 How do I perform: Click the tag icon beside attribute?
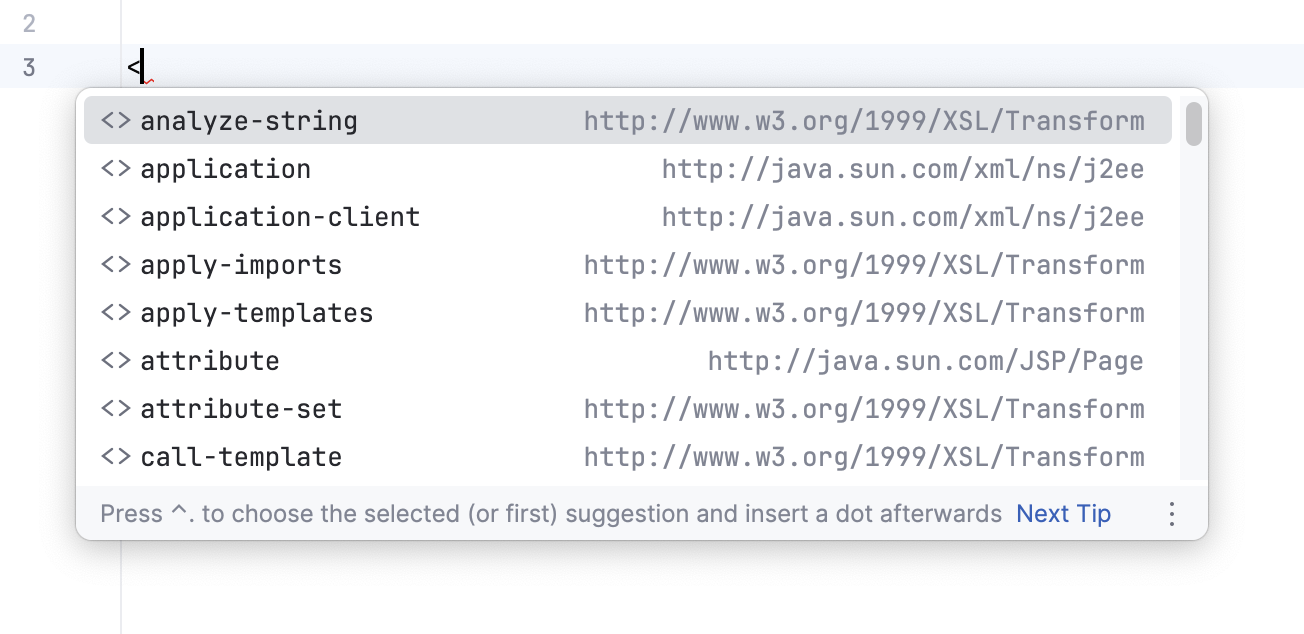pos(116,360)
